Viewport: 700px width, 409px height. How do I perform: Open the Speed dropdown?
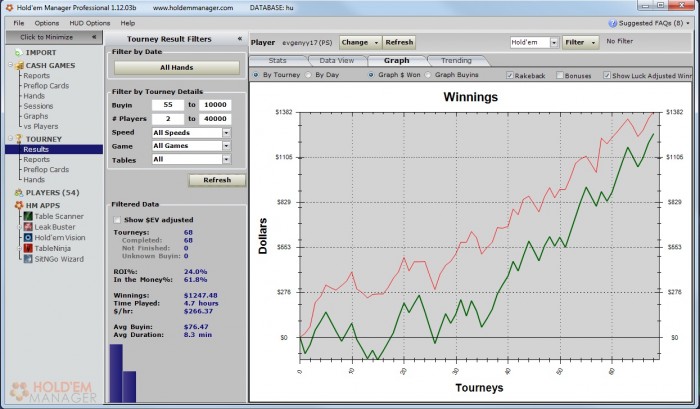tap(226, 133)
